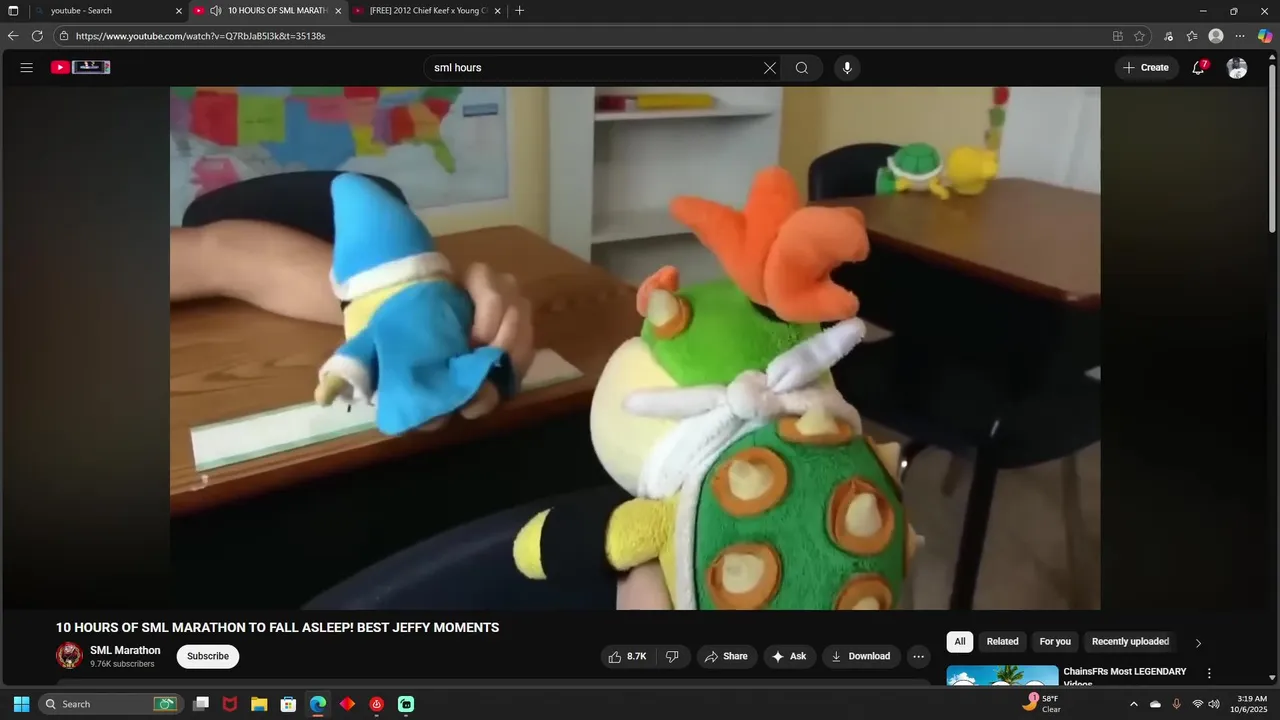1280x720 pixels.
Task: Open Microsoft Edge taskbar icon
Action: click(x=318, y=704)
